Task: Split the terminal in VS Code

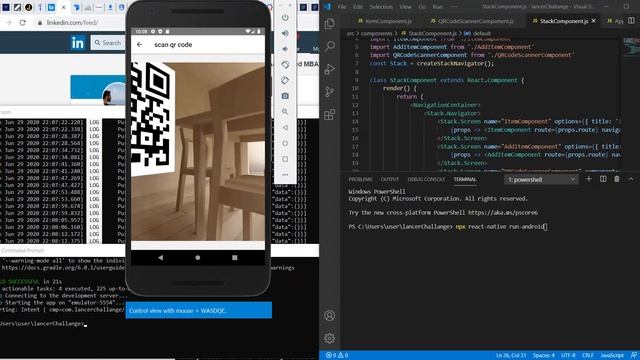Action: click(603, 179)
